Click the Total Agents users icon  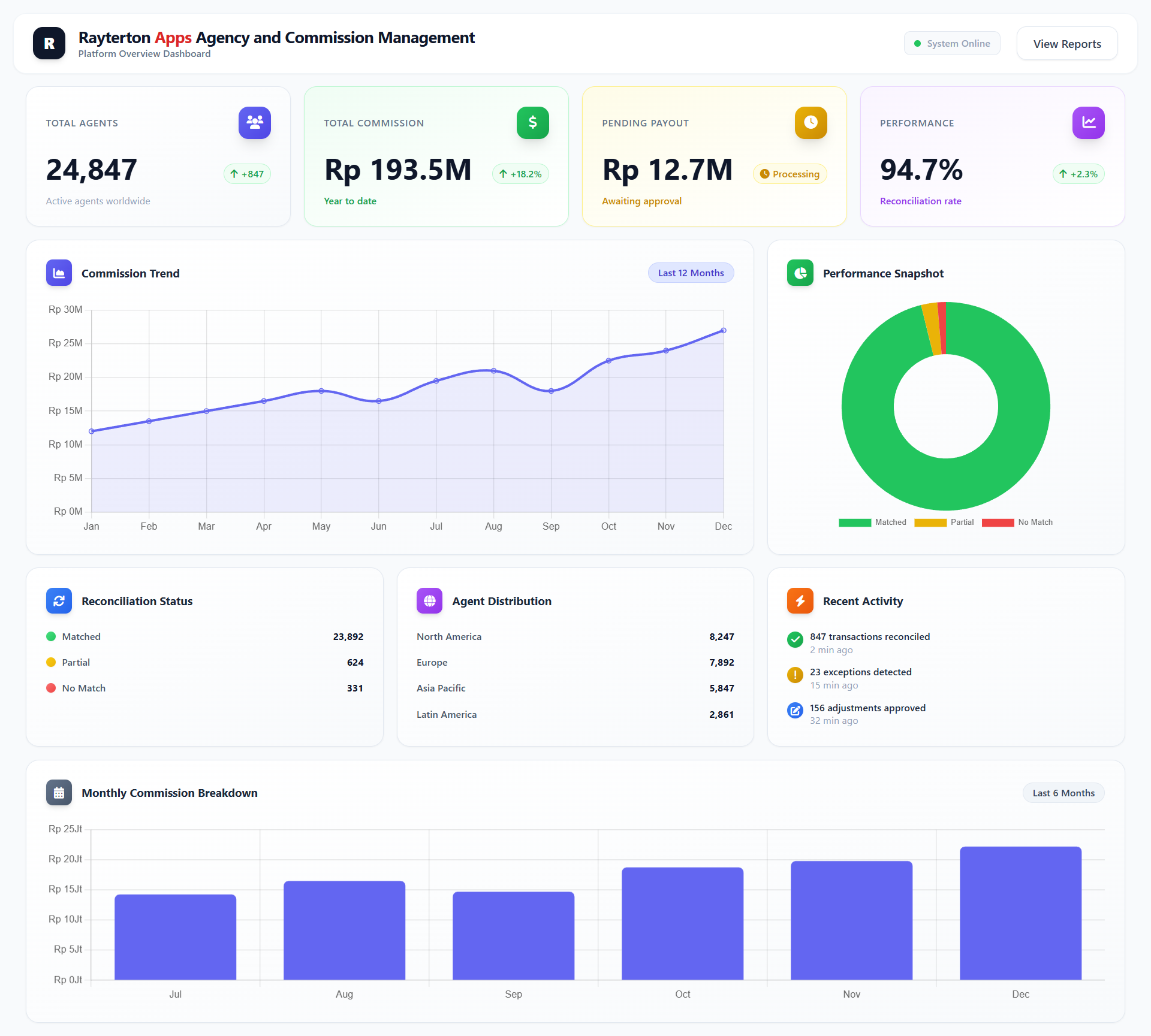[x=254, y=123]
